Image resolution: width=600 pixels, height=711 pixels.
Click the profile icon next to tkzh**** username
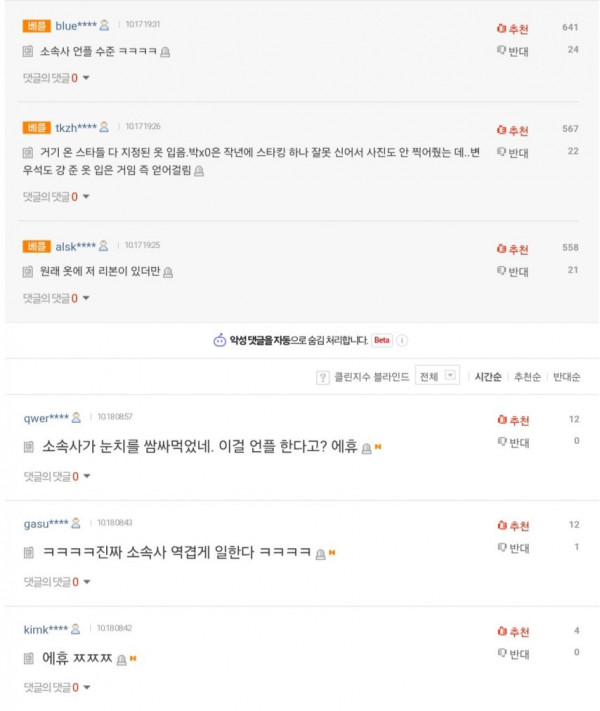(x=104, y=127)
